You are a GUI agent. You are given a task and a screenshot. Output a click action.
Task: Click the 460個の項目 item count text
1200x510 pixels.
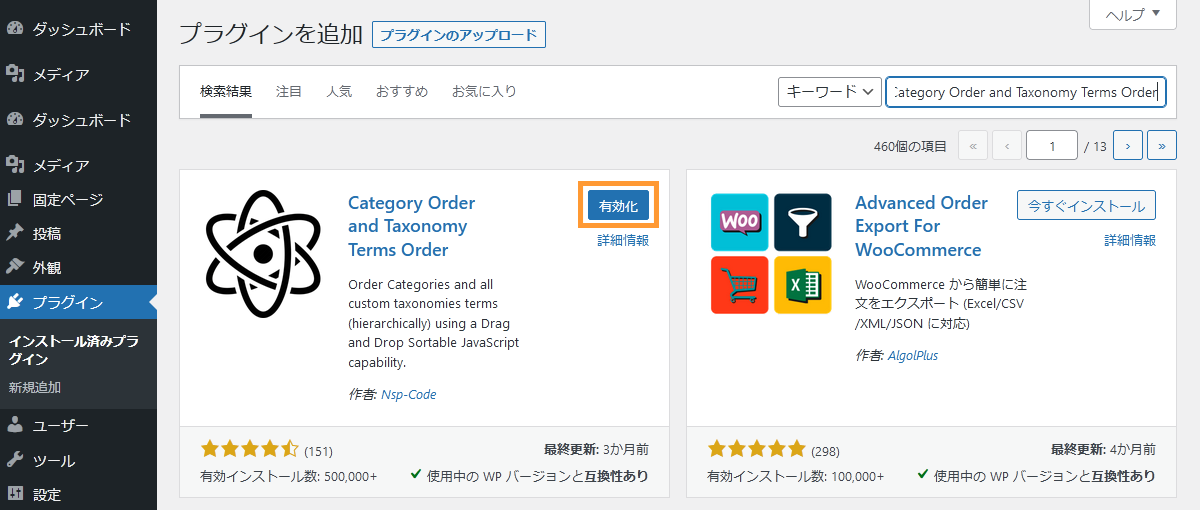point(910,146)
